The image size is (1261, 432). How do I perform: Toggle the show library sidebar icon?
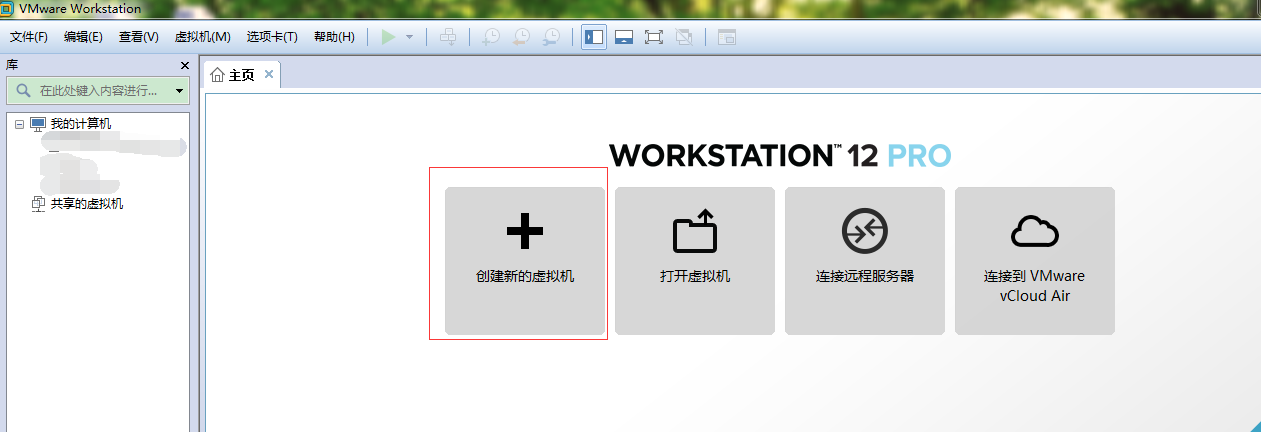click(594, 37)
